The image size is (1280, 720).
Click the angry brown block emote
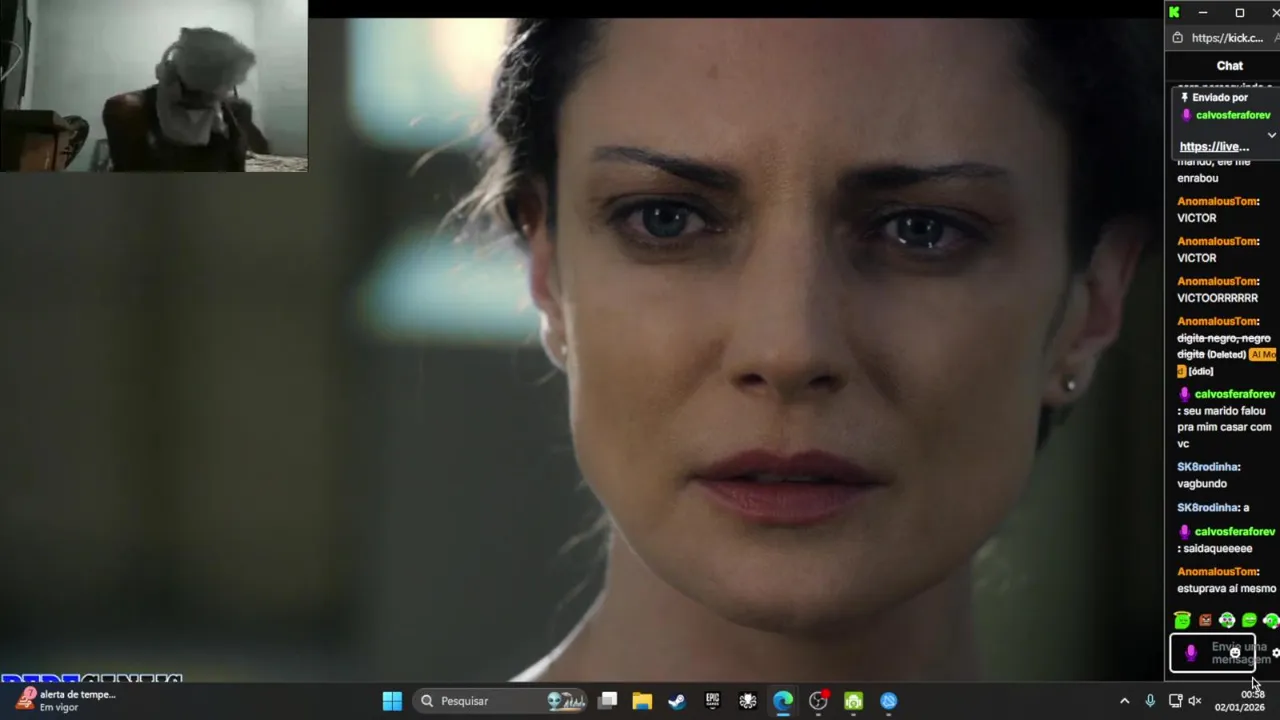click(1205, 621)
